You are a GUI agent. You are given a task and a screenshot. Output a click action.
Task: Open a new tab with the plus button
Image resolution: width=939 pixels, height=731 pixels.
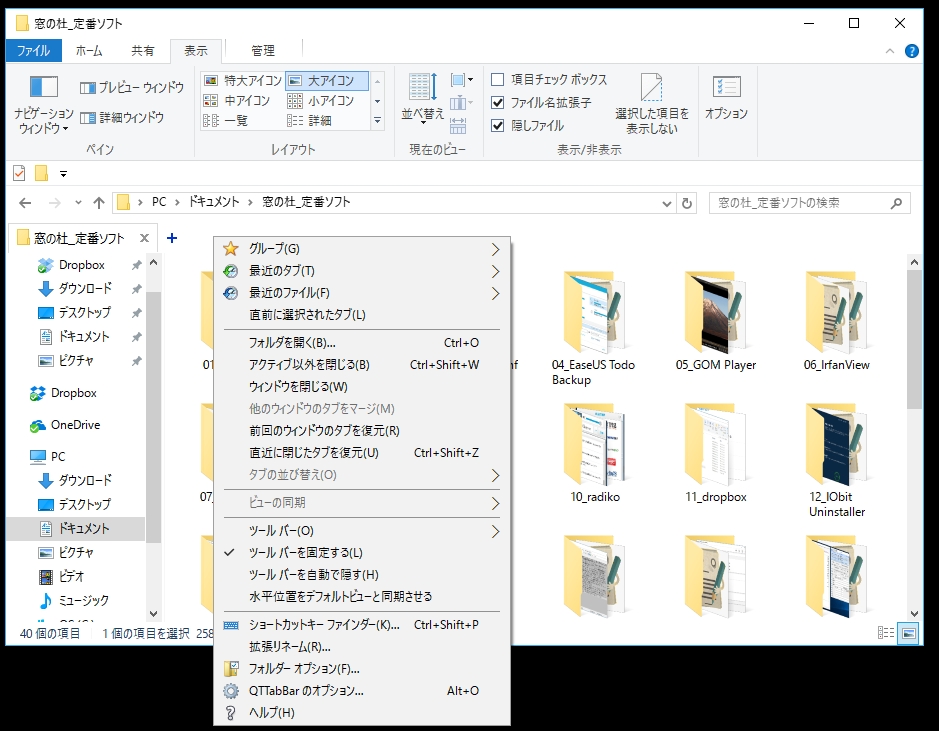coord(172,238)
